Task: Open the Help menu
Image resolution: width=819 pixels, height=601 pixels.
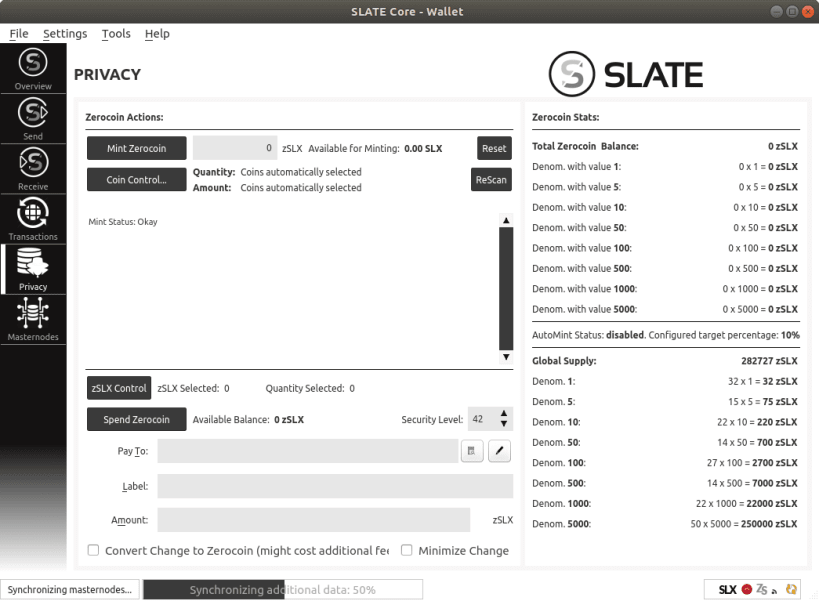Action: tap(157, 34)
